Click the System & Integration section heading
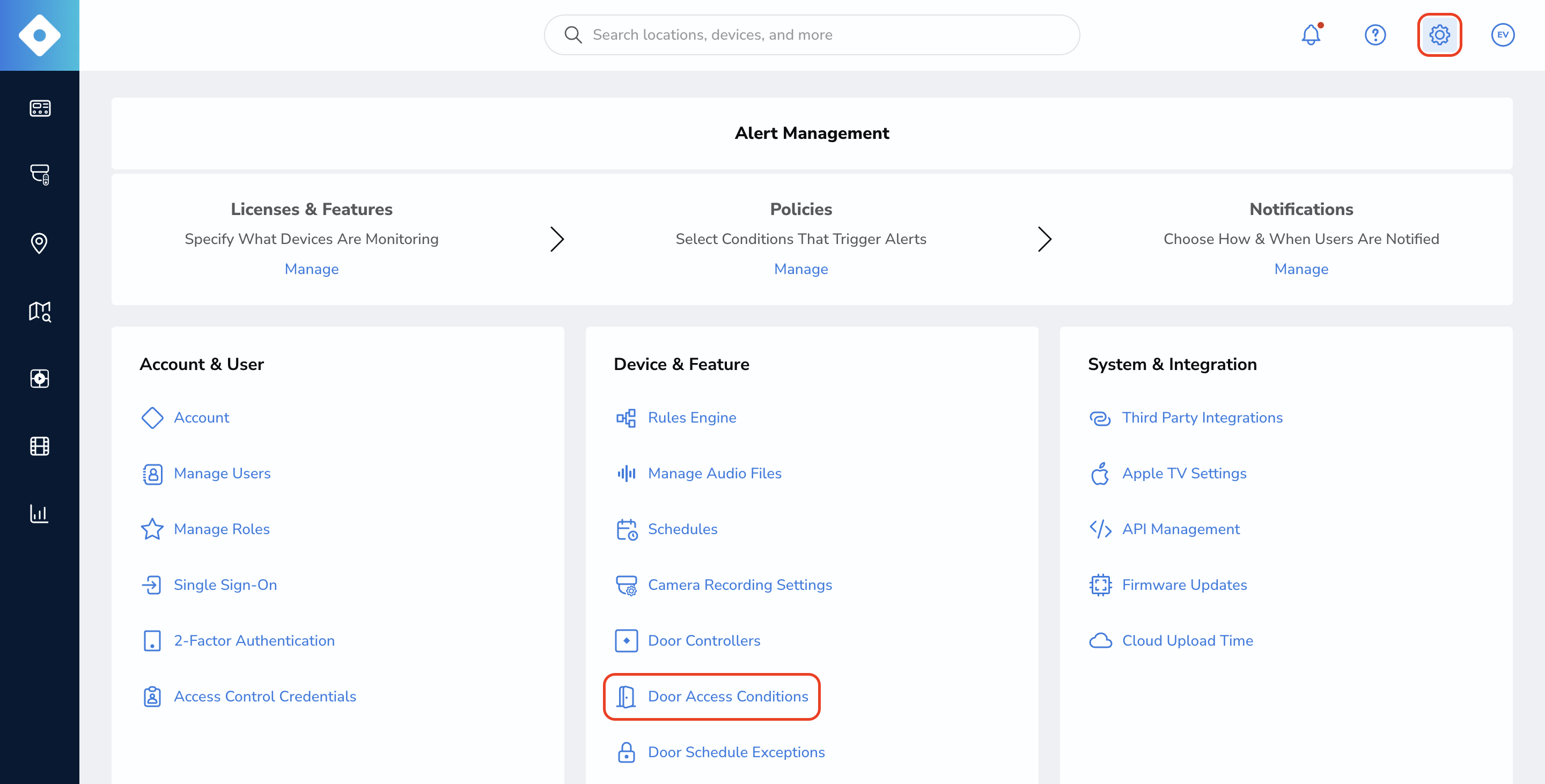This screenshot has height=784, width=1545. click(x=1172, y=365)
